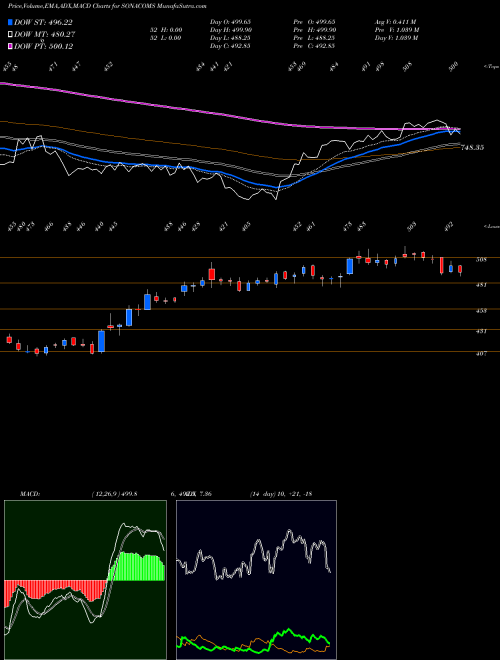This screenshot has width=500, height=660.
Task: Click the blue DOW ST legend swatch
Action: (x=11, y=22)
